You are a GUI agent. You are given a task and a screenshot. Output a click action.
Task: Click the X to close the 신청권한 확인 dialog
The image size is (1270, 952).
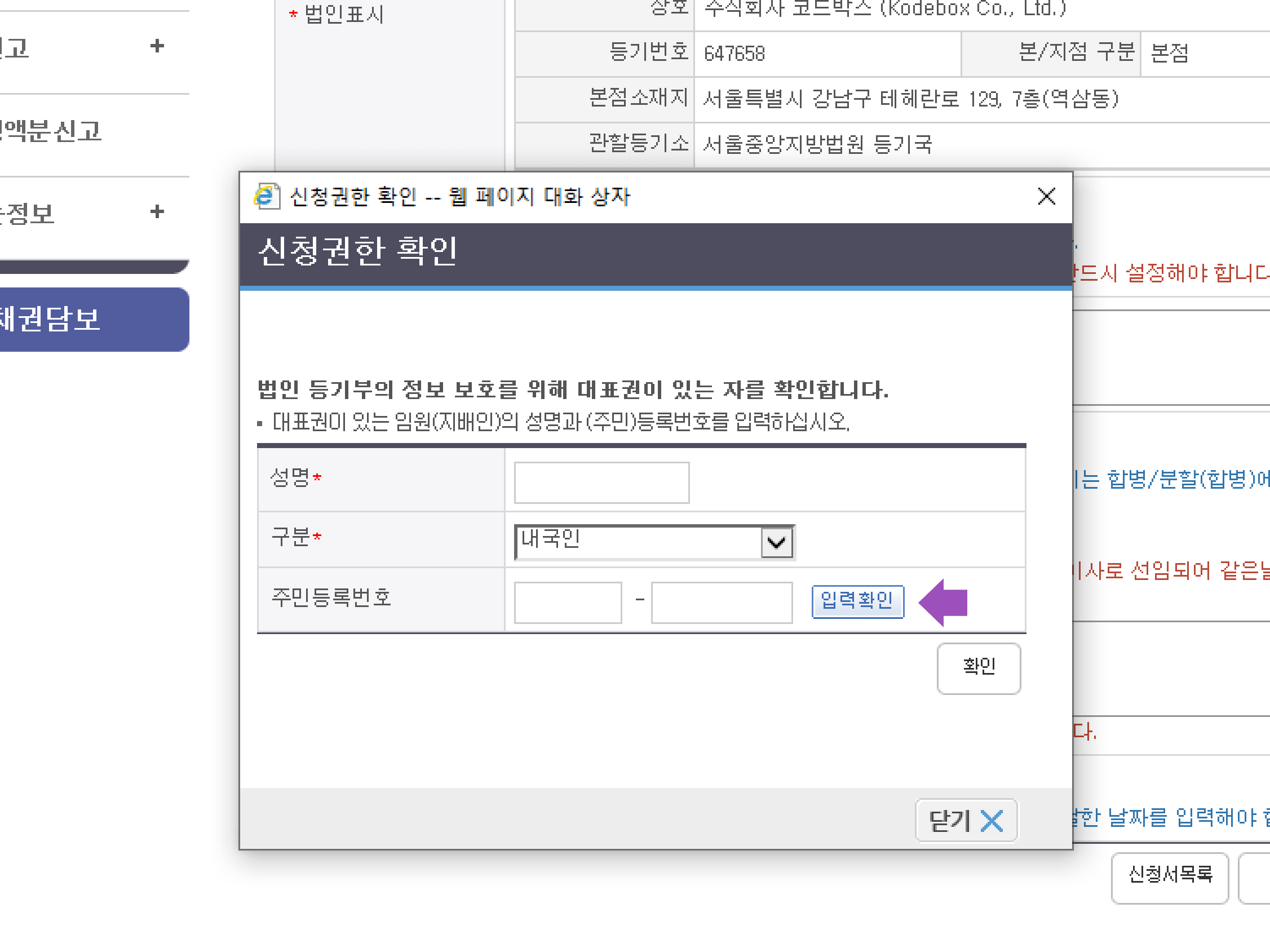pos(1046,196)
